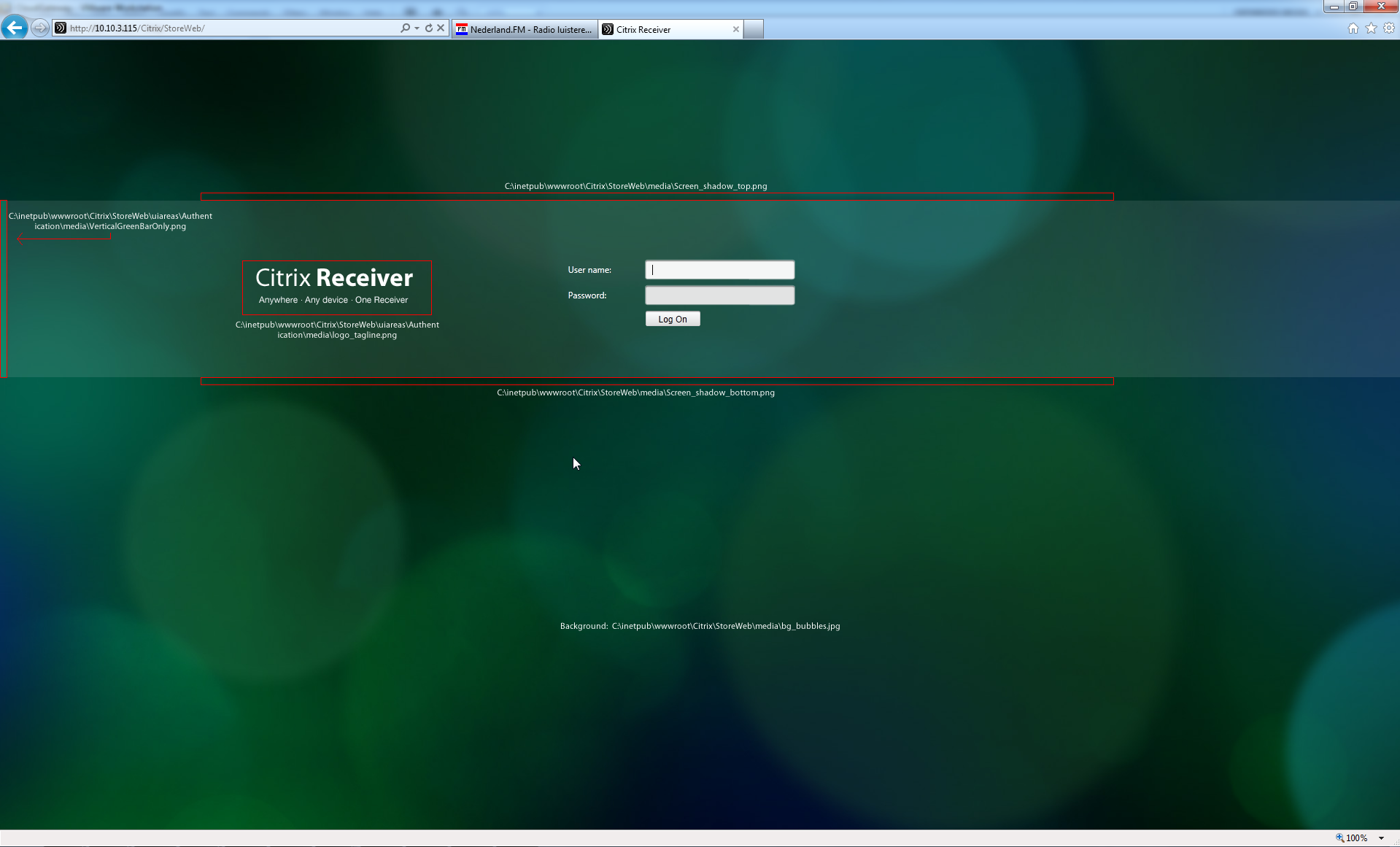Screen dimensions: 1400x847
Task: Open the browser Home icon
Action: (1353, 28)
